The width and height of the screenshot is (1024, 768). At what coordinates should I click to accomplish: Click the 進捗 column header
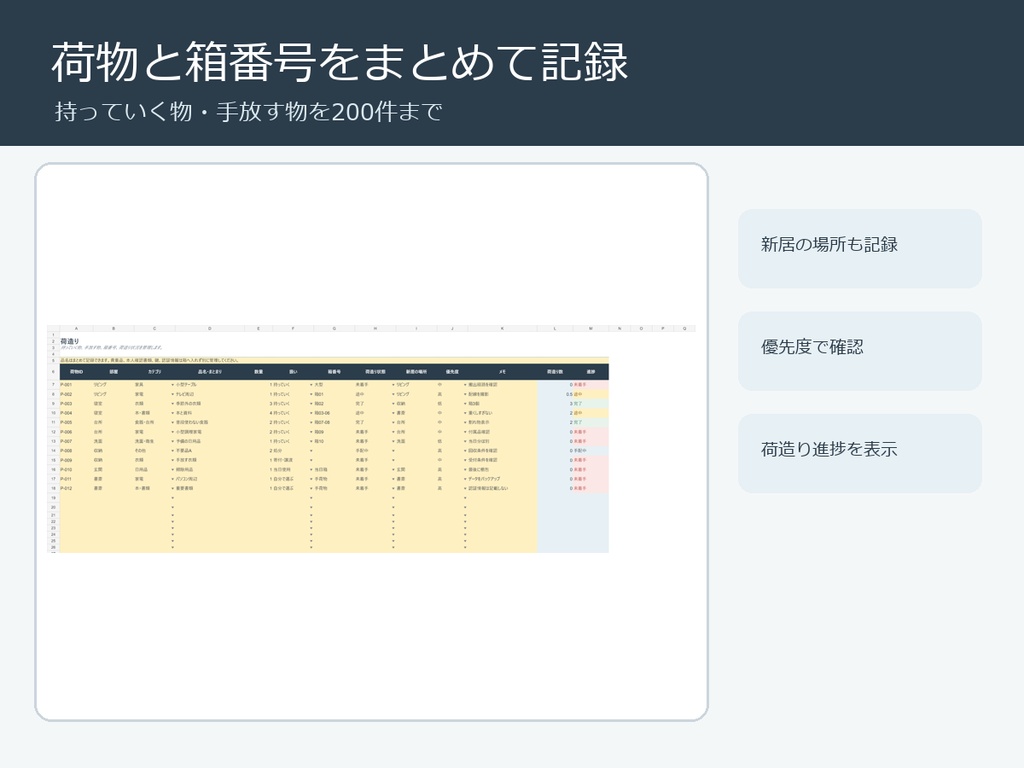click(591, 372)
